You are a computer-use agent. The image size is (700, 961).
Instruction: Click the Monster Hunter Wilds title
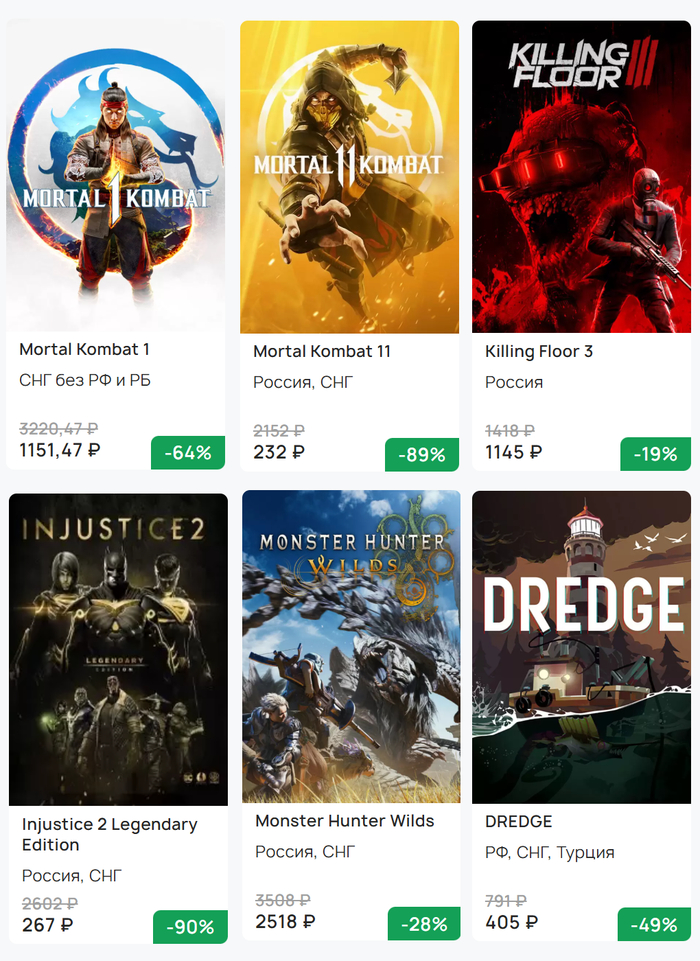344,821
